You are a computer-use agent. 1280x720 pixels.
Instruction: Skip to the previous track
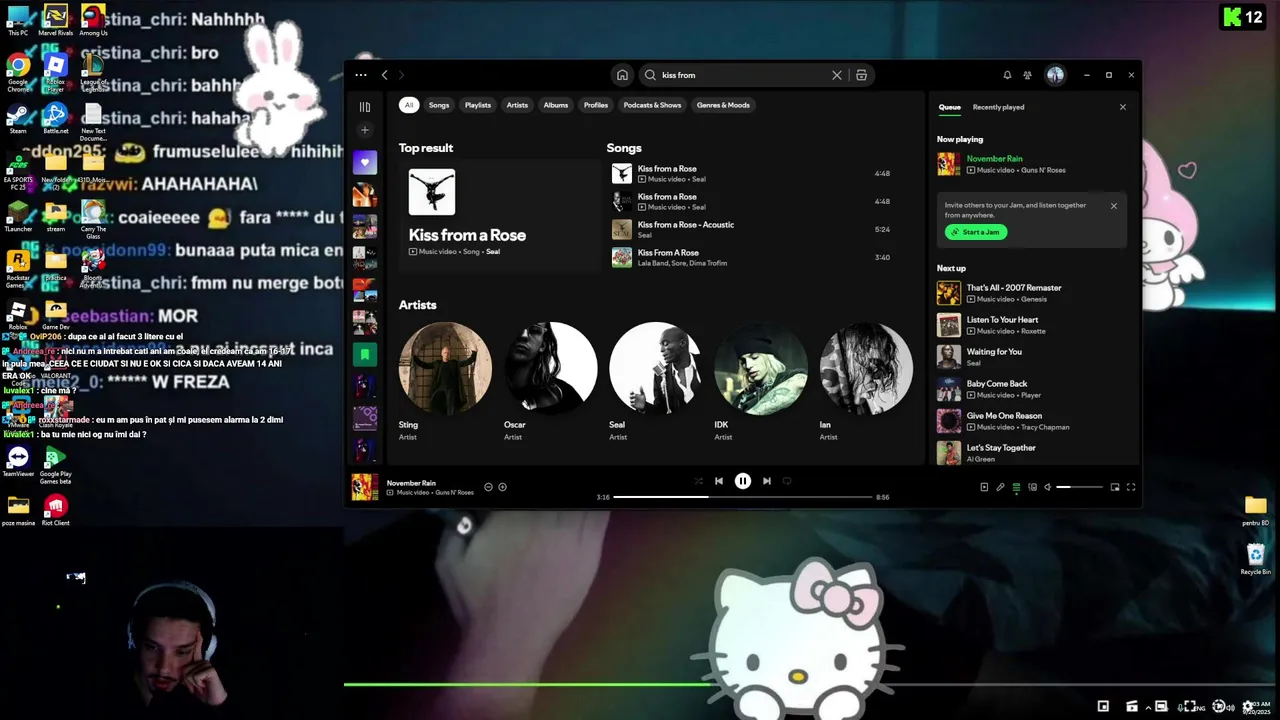[x=718, y=481]
